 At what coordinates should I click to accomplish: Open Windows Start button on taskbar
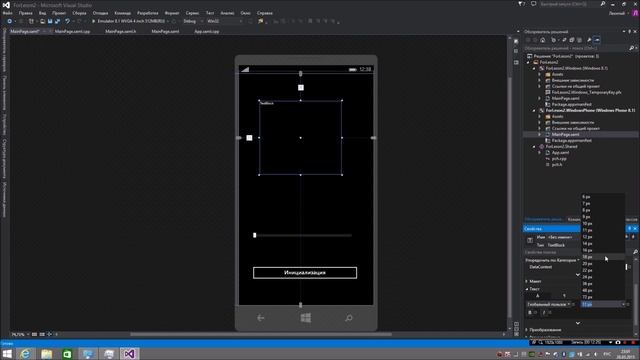tap(7, 354)
